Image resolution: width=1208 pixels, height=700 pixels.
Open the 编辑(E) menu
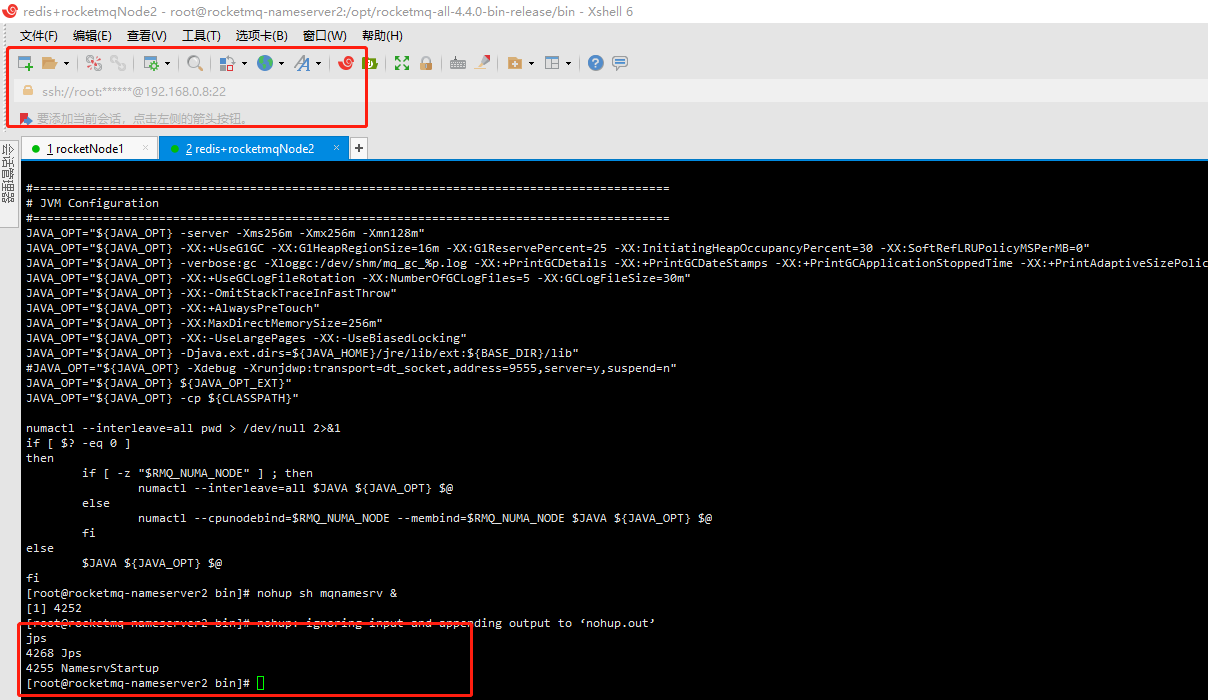pyautogui.click(x=92, y=36)
